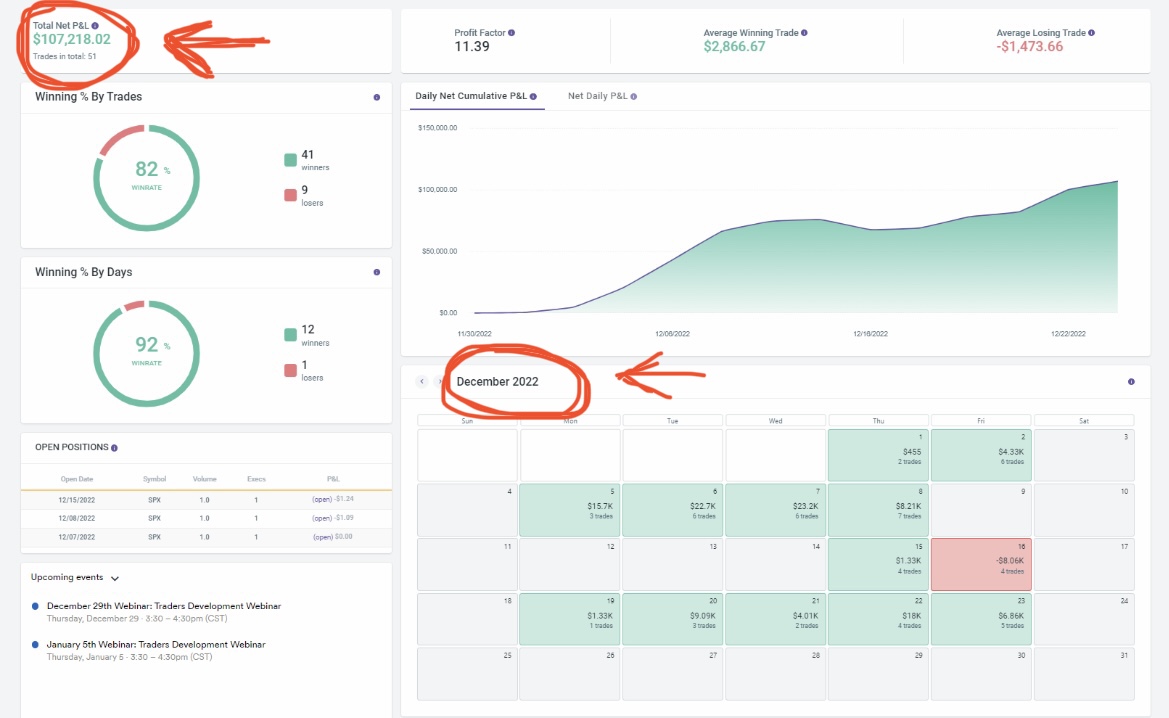Click the Average Winning Trade info icon
The height and width of the screenshot is (718, 1169).
click(x=804, y=33)
